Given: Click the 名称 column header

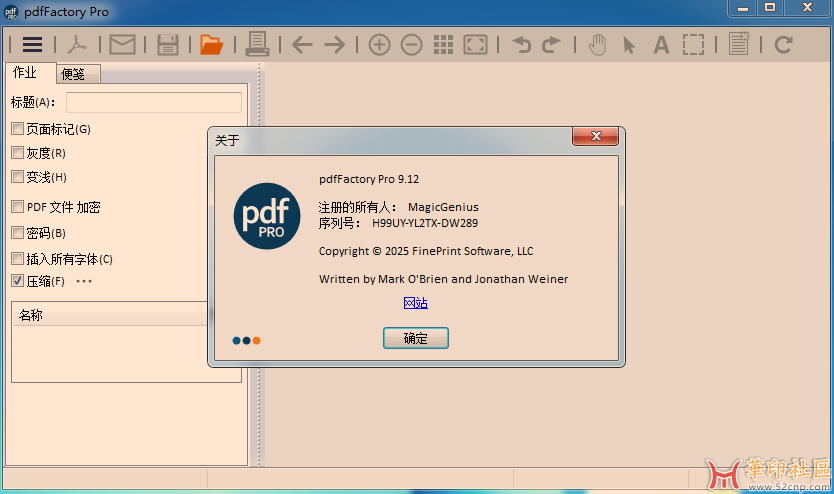Looking at the screenshot, I should click(106, 315).
